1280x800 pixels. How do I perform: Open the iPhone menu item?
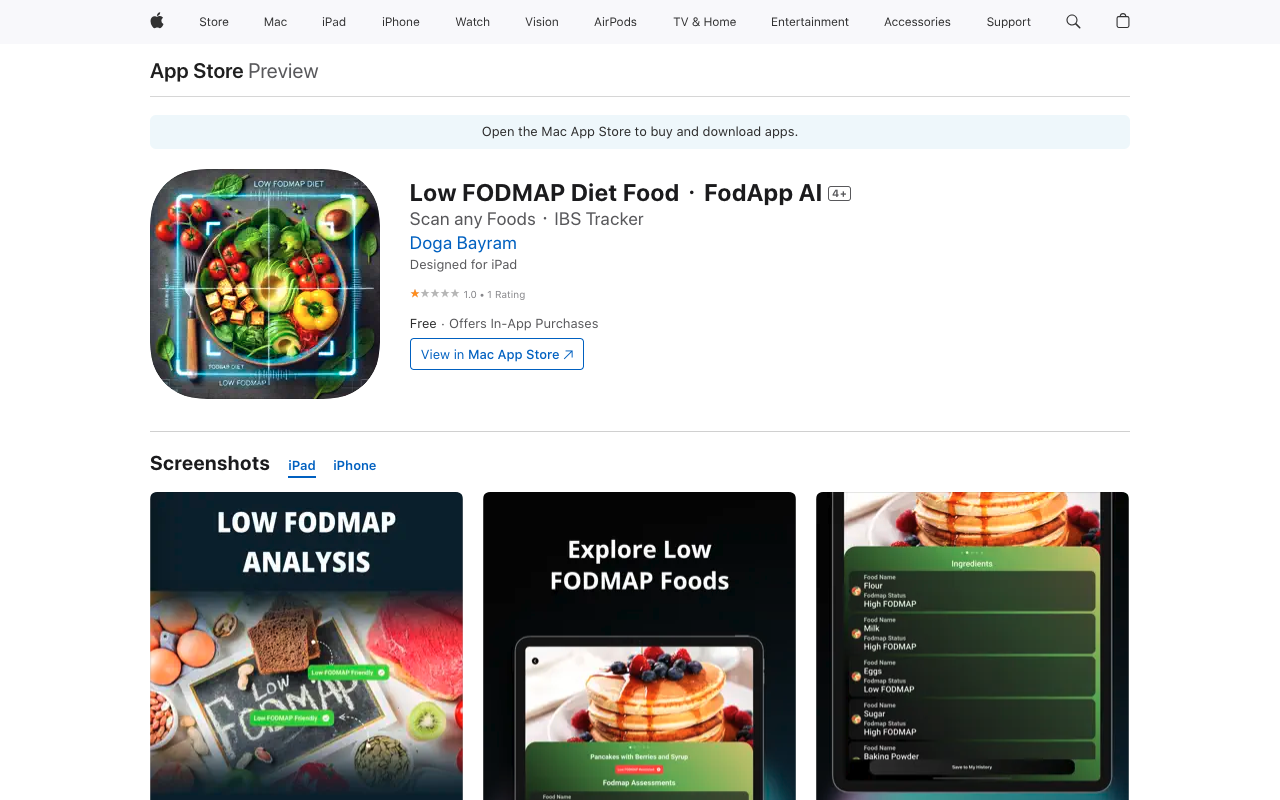coord(401,22)
